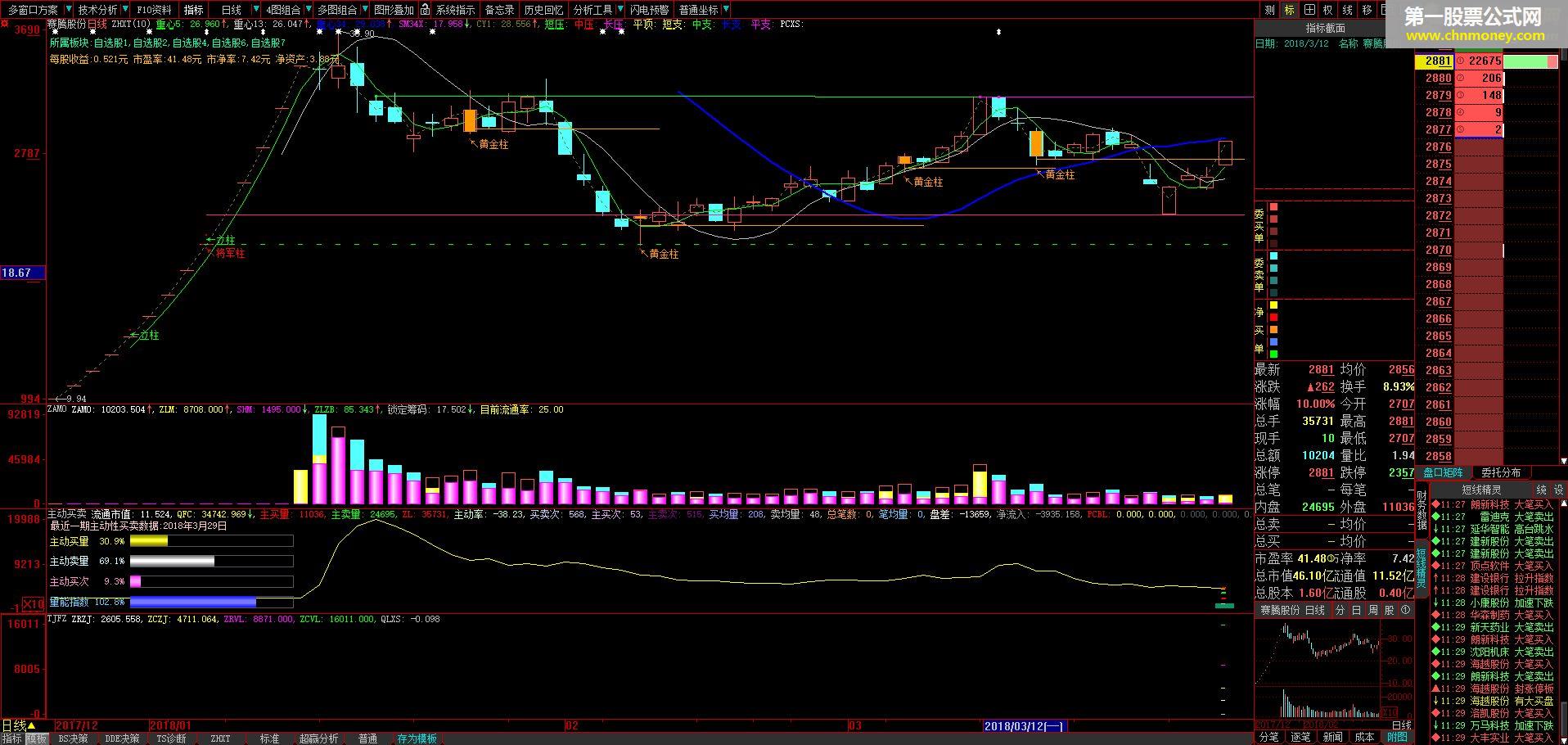This screenshot has height=745, width=1568.
Task: Switch to the TS诊断 bottom tab
Action: pyautogui.click(x=171, y=738)
